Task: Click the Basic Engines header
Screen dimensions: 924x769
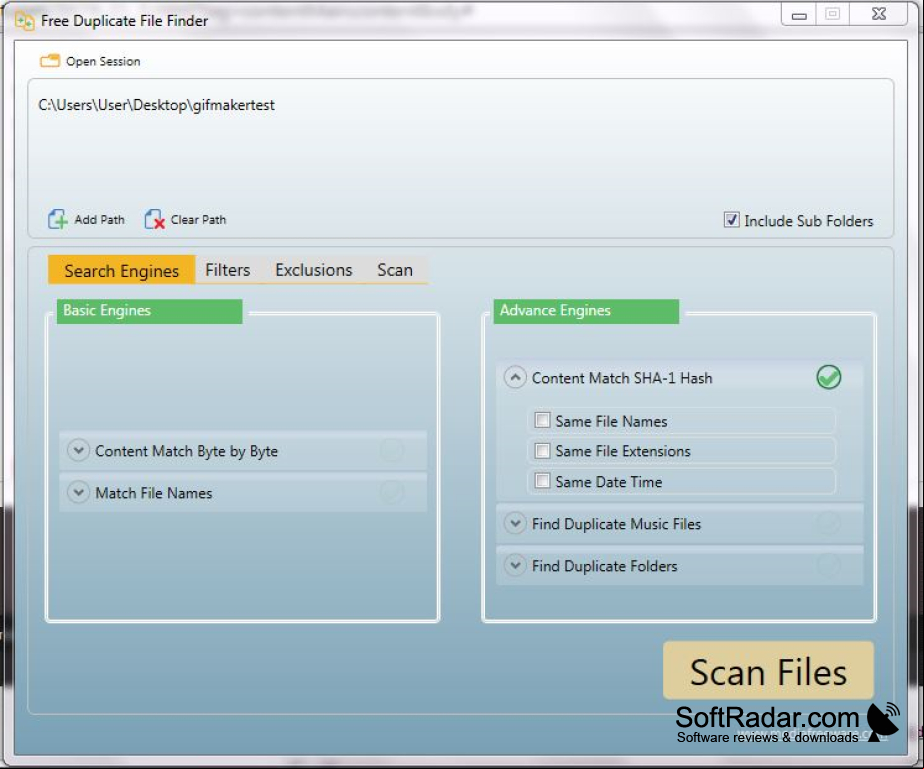Action: point(150,311)
